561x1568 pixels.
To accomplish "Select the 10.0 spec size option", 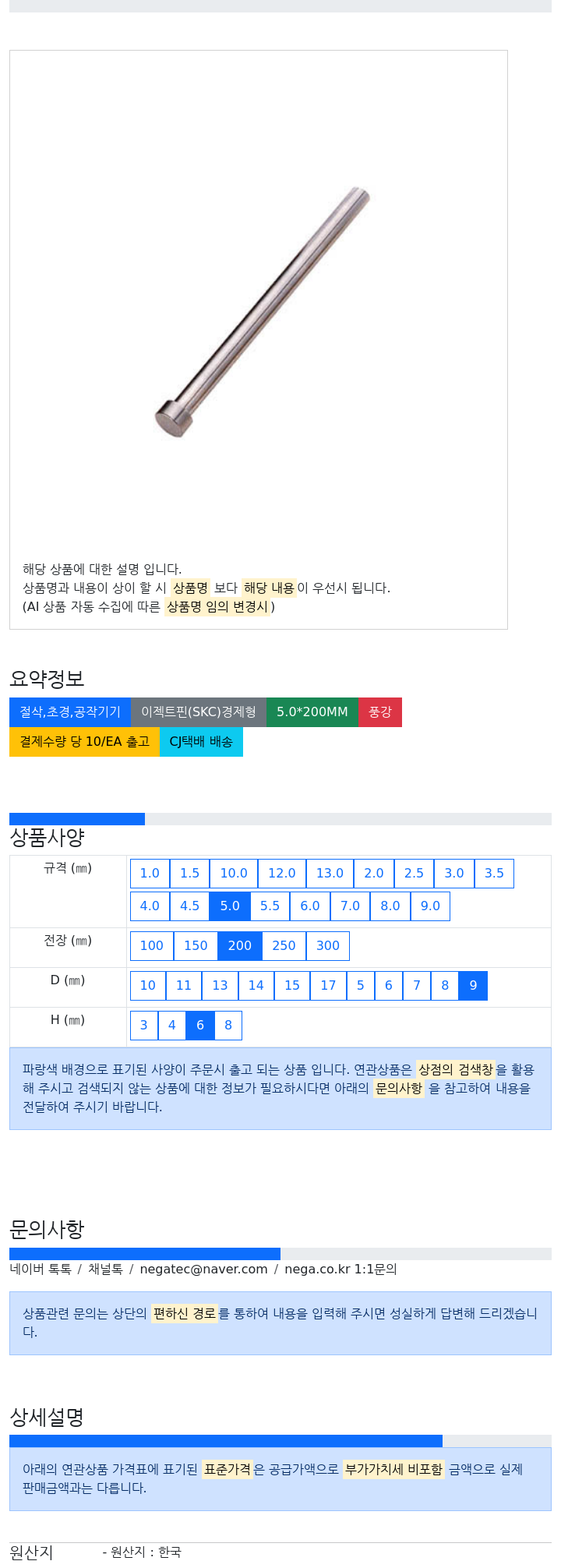I will (234, 874).
